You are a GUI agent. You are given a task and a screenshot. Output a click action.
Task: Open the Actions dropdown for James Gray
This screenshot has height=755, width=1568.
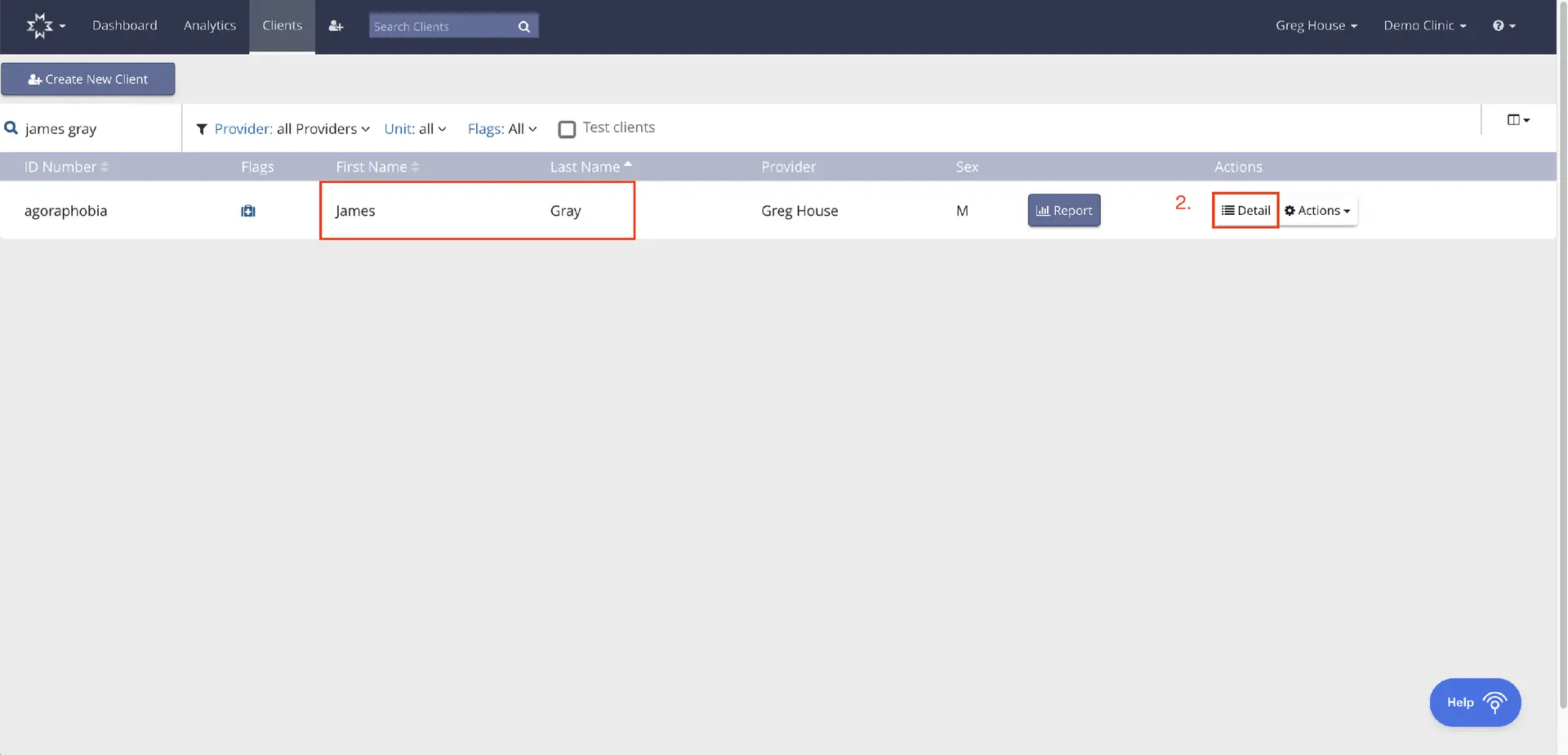pyautogui.click(x=1316, y=210)
